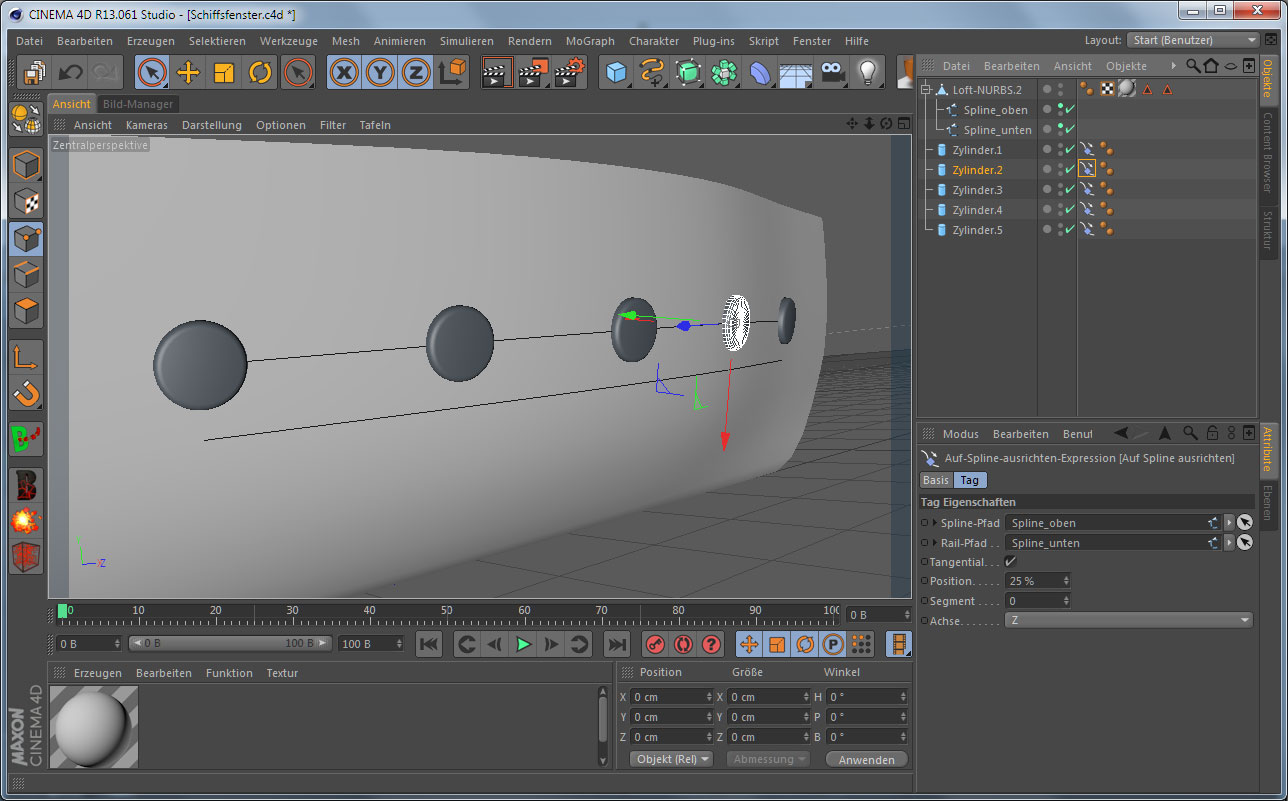Open the Achse dropdown
This screenshot has height=801, width=1288.
(x=1129, y=621)
